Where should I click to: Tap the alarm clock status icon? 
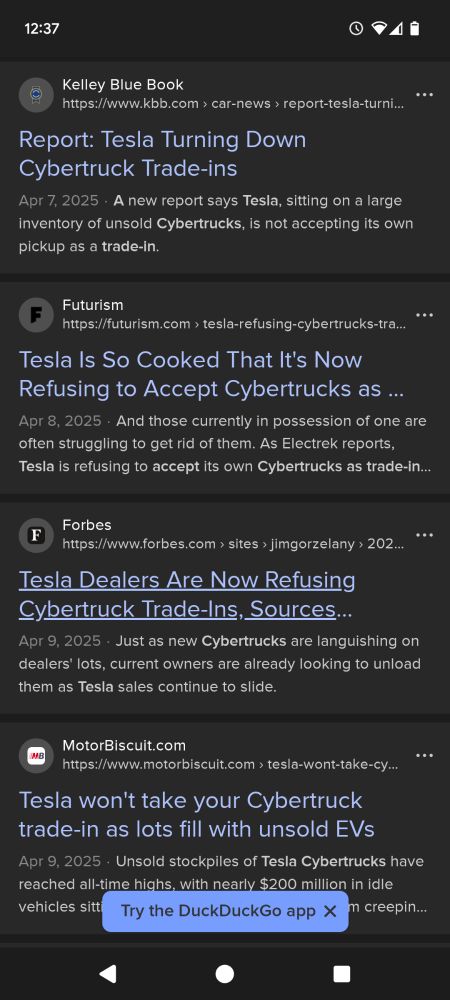[356, 29]
